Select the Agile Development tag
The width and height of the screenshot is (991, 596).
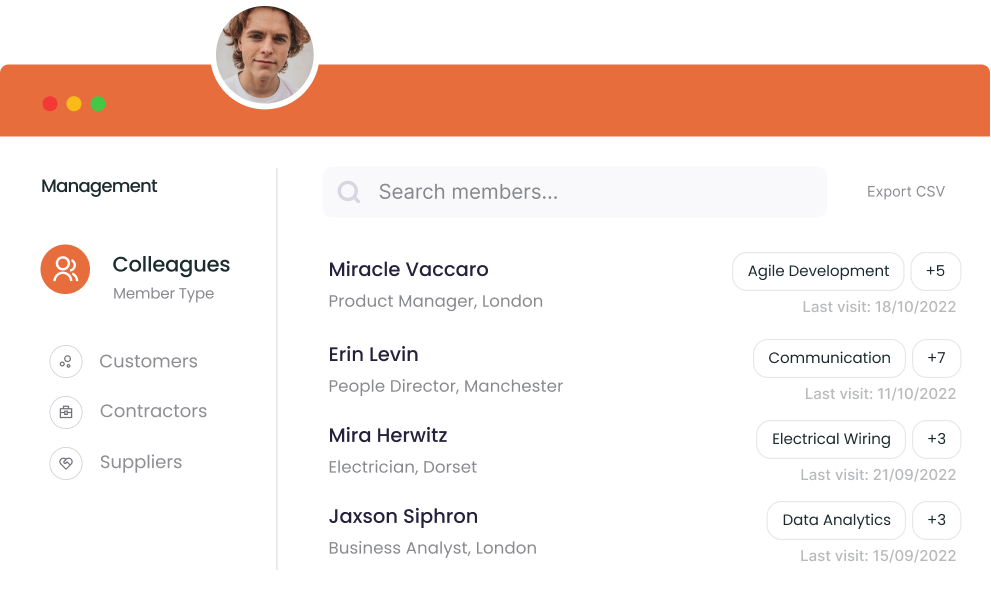[x=818, y=271]
